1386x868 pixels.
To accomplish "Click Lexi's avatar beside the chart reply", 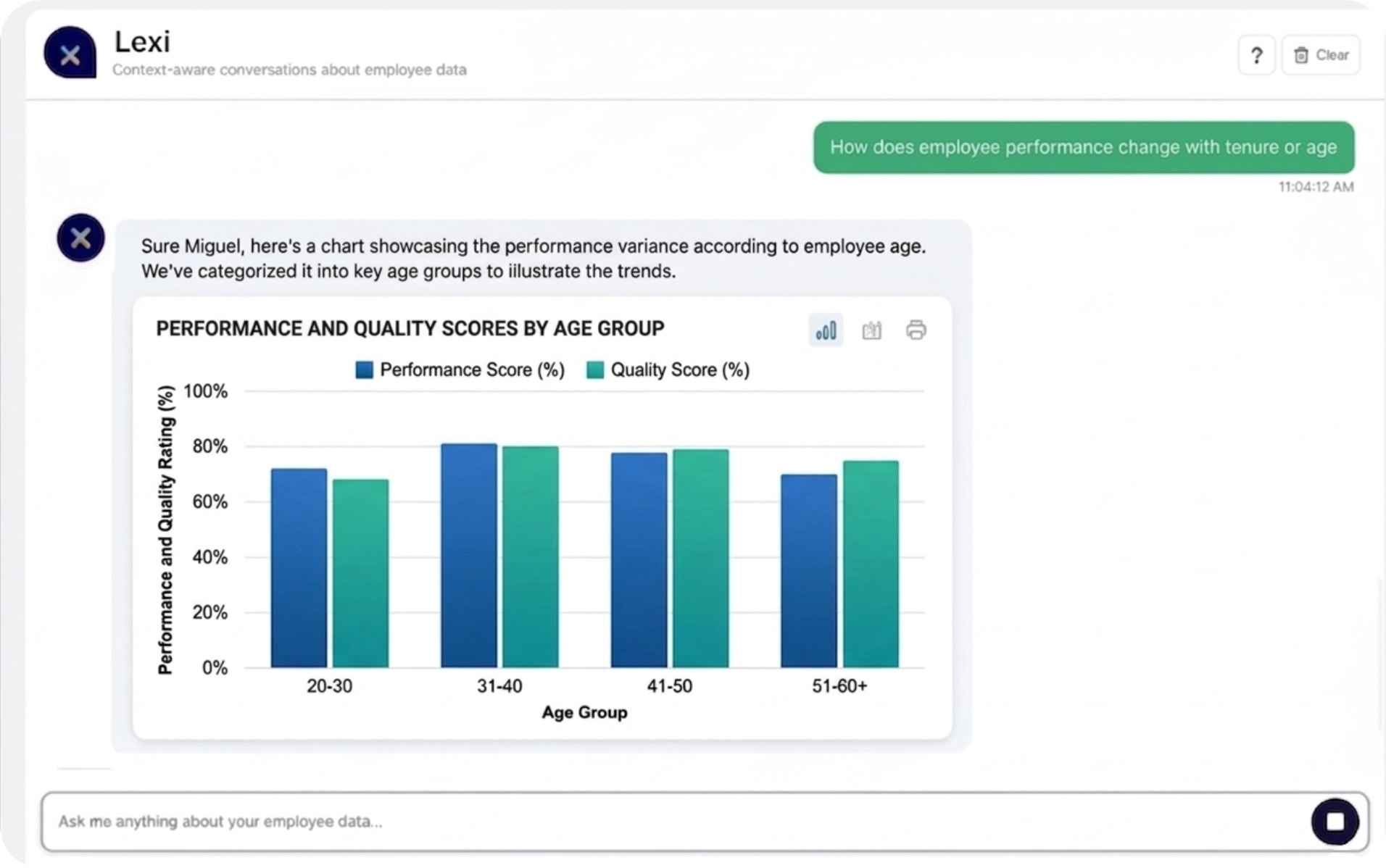I will click(80, 238).
